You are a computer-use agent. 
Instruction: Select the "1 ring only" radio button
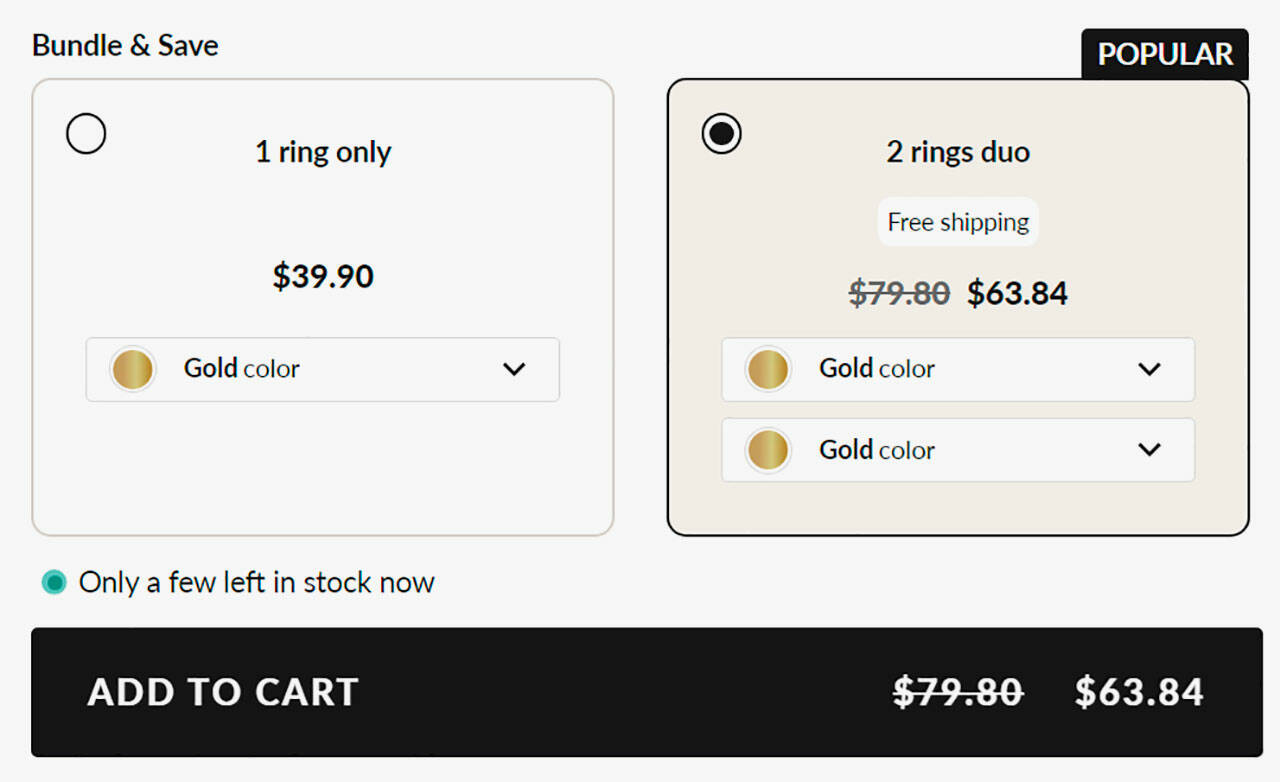pyautogui.click(x=86, y=134)
